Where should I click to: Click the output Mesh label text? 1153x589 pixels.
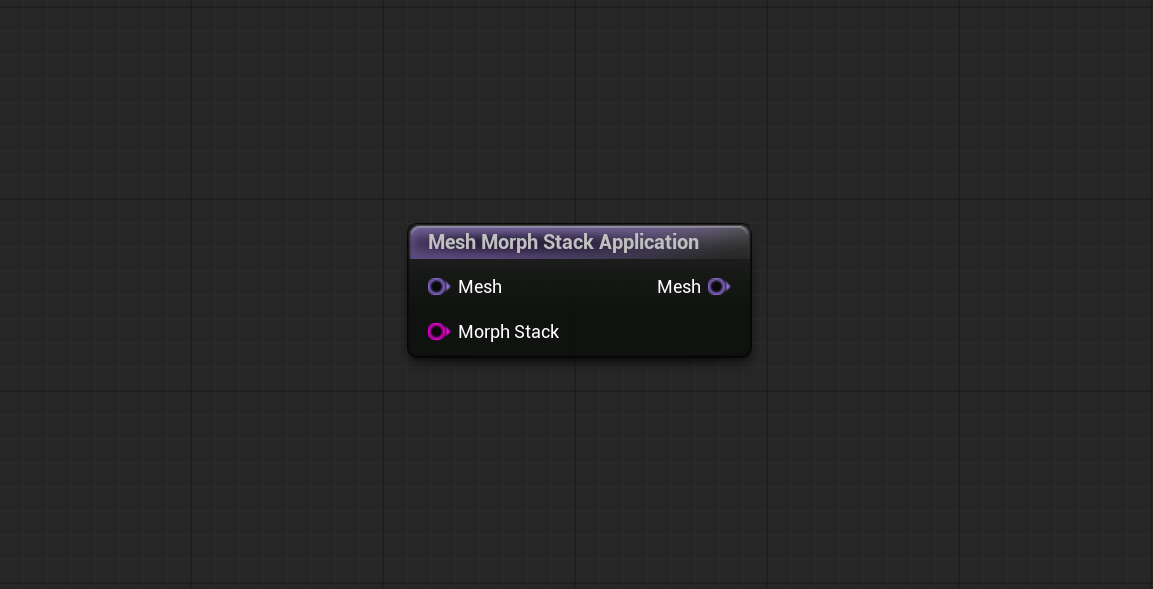pos(679,287)
